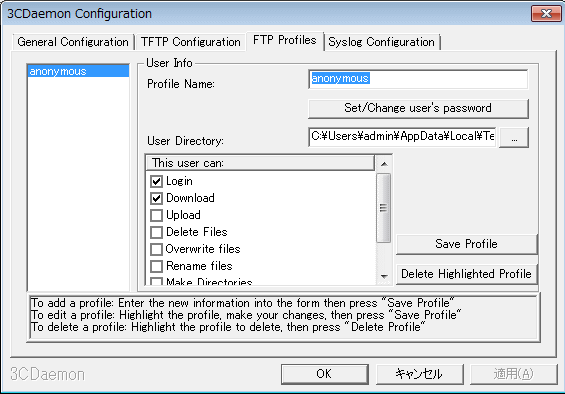Check the Make Directories checkbox
The width and height of the screenshot is (565, 394).
click(x=156, y=281)
